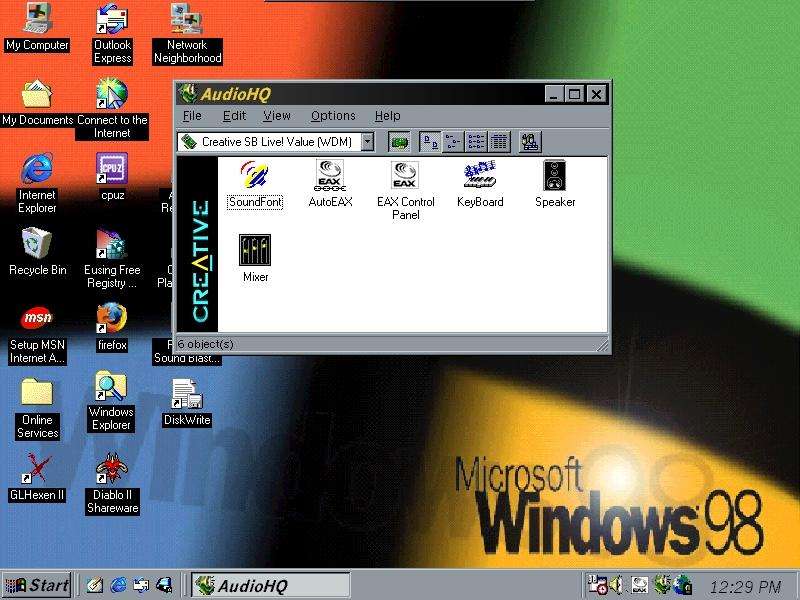
Task: Select the cpuz desktop shortcut
Action: click(x=112, y=177)
